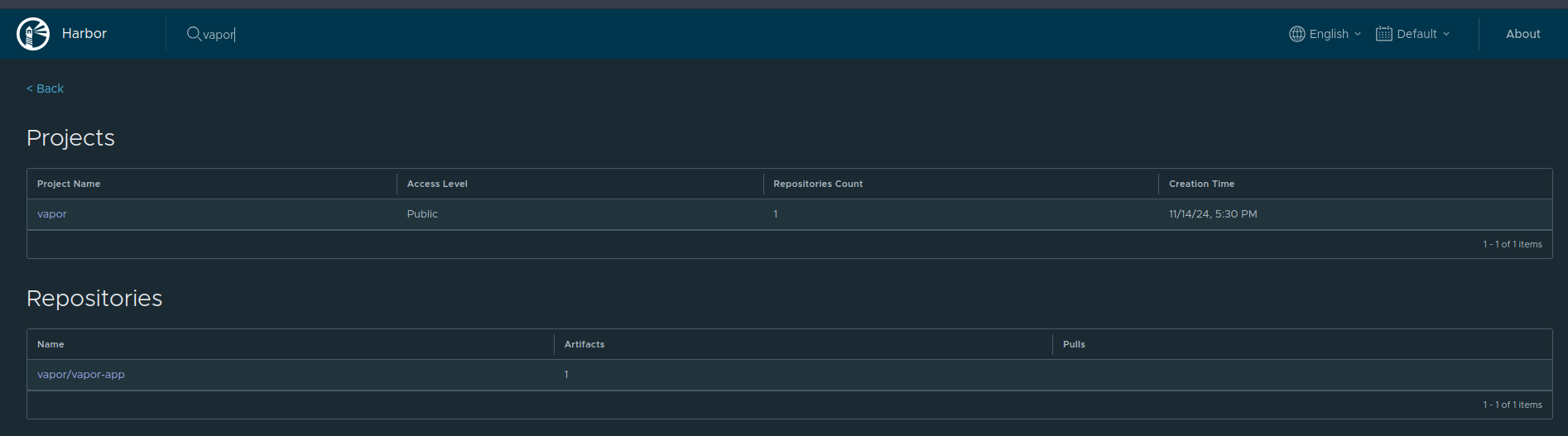1568x436 pixels.
Task: Click the Harbor lighthouse logo icon
Action: 33,34
